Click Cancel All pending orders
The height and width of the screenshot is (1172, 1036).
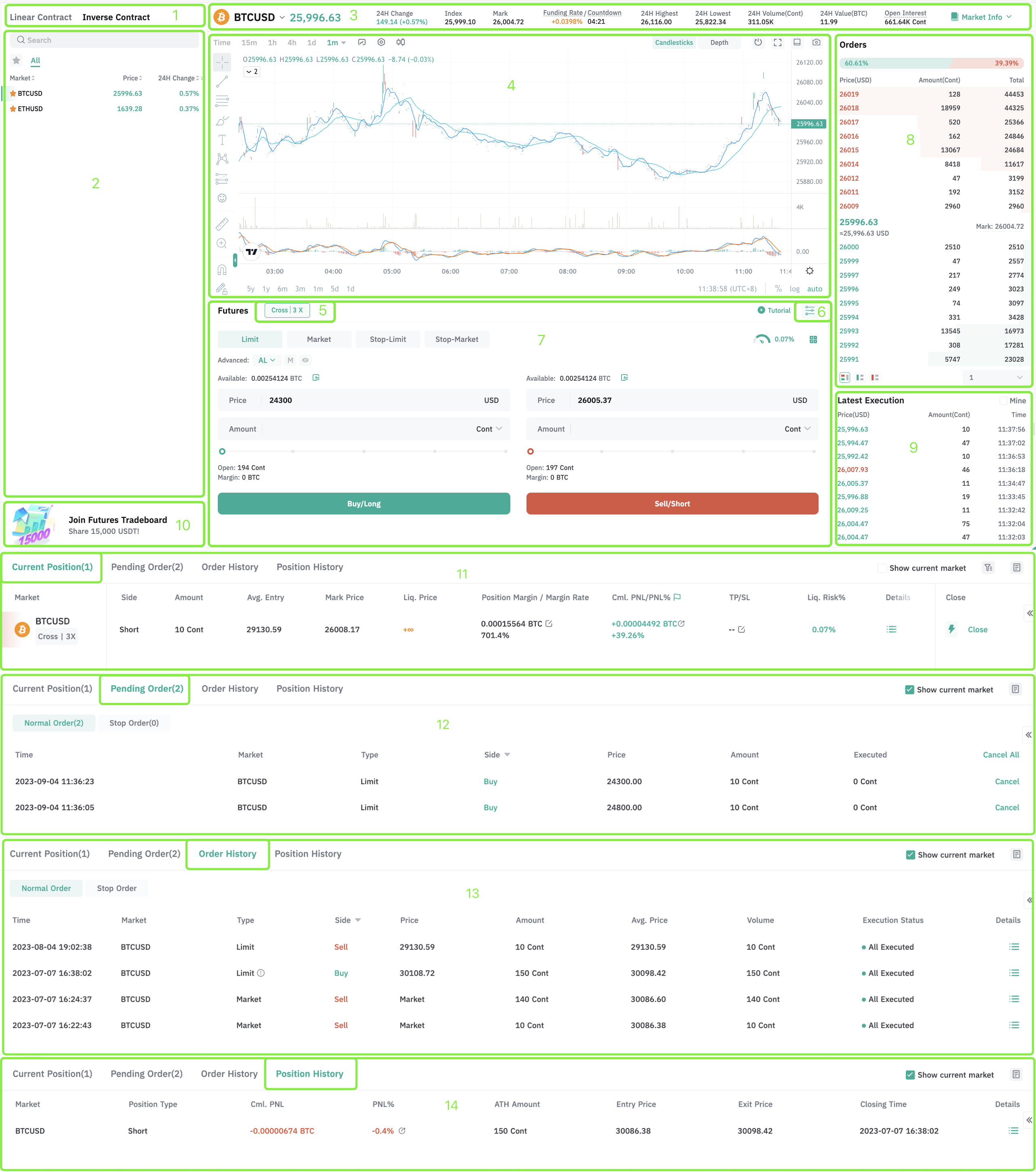click(1000, 755)
